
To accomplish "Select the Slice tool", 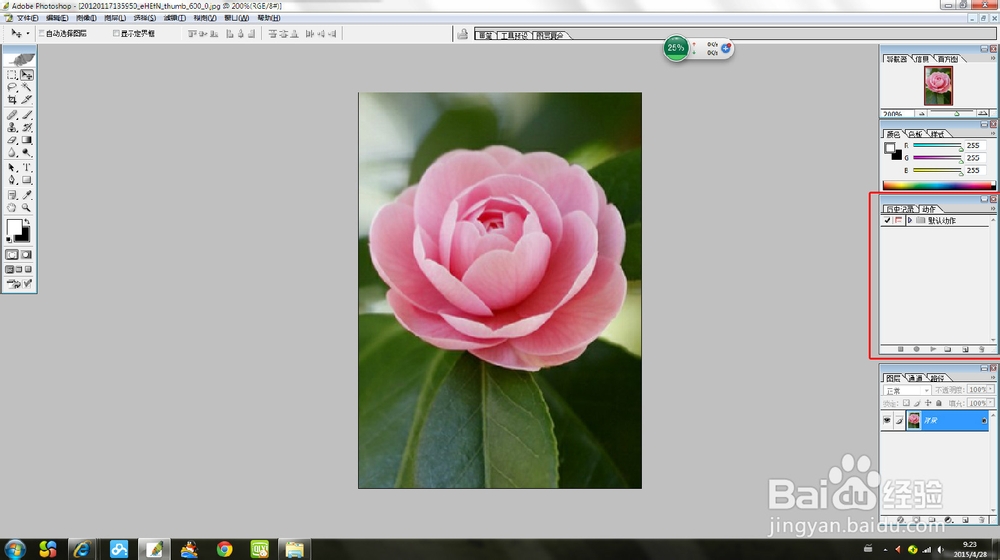I will [x=27, y=99].
